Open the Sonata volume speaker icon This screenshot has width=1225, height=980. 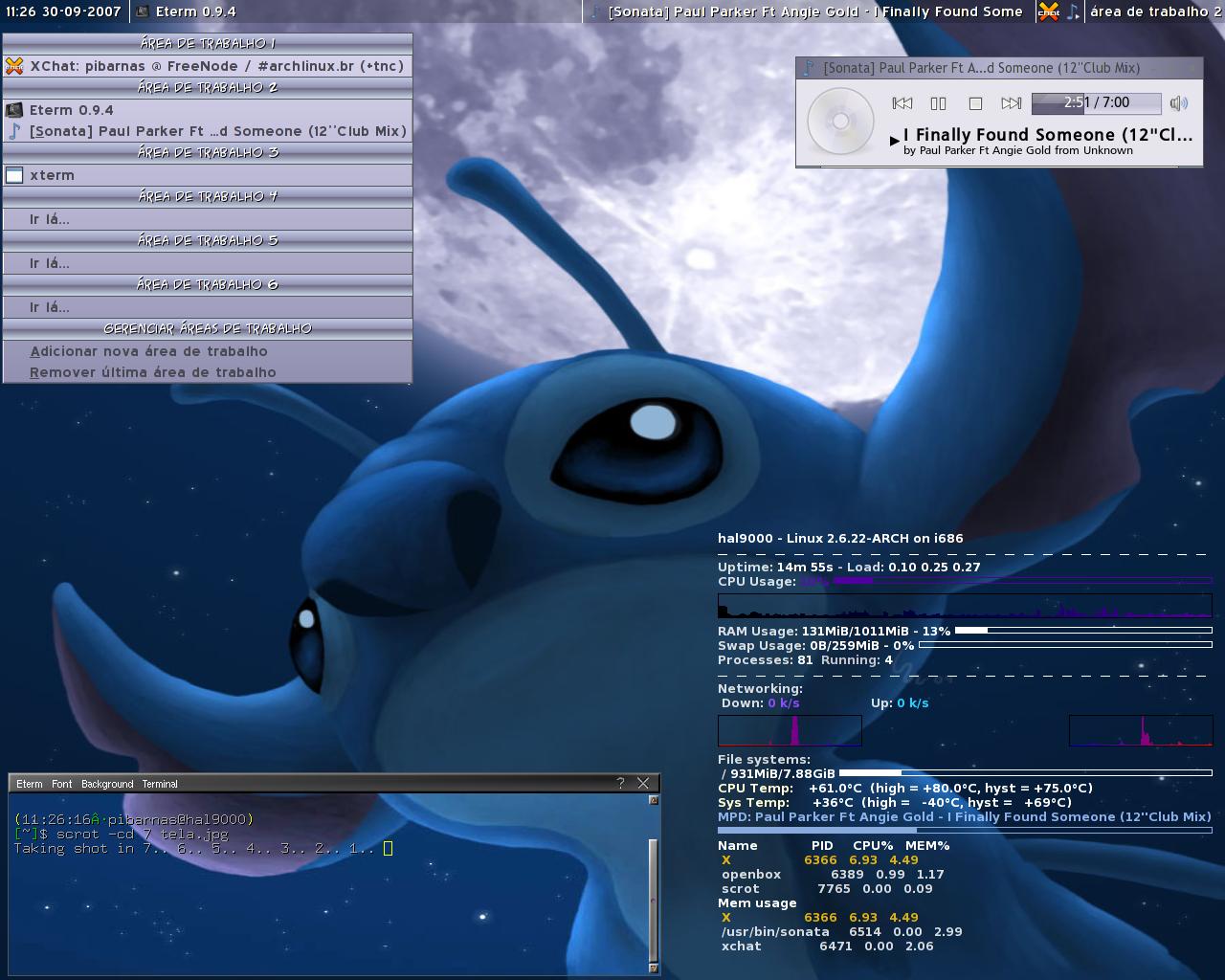tap(1179, 103)
